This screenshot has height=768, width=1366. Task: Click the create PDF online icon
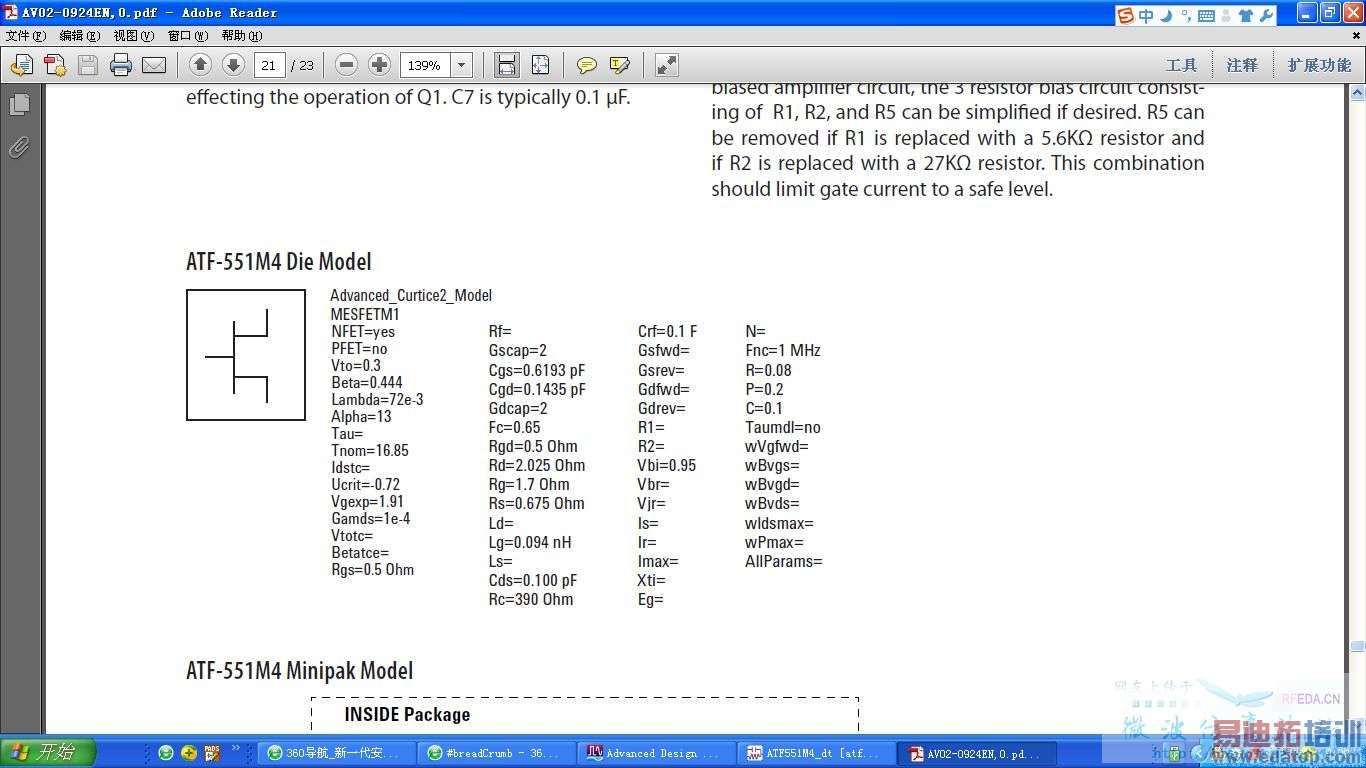pos(54,65)
